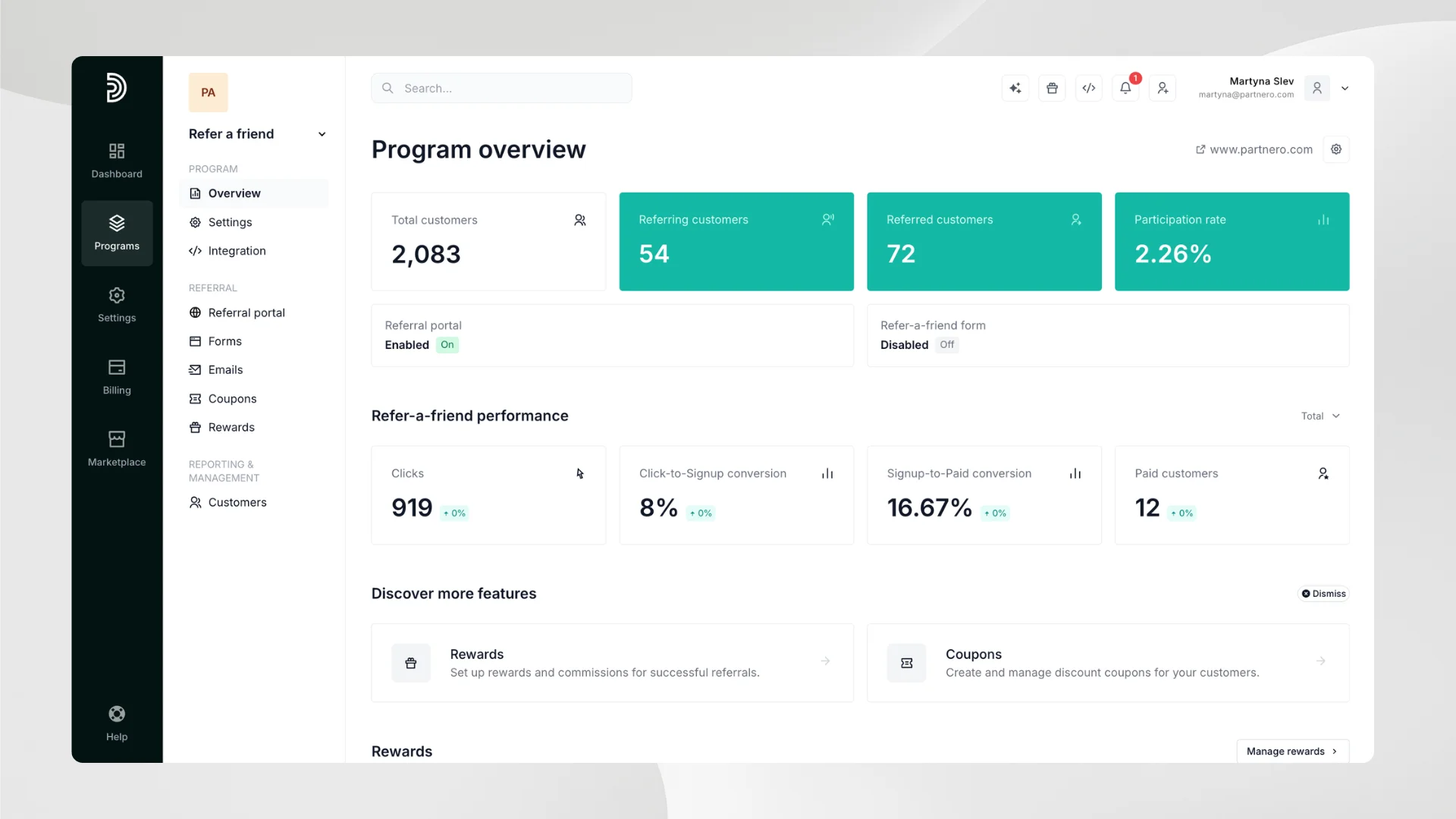Click the Referred customers card icon
This screenshot has width=1456, height=819.
1076,219
